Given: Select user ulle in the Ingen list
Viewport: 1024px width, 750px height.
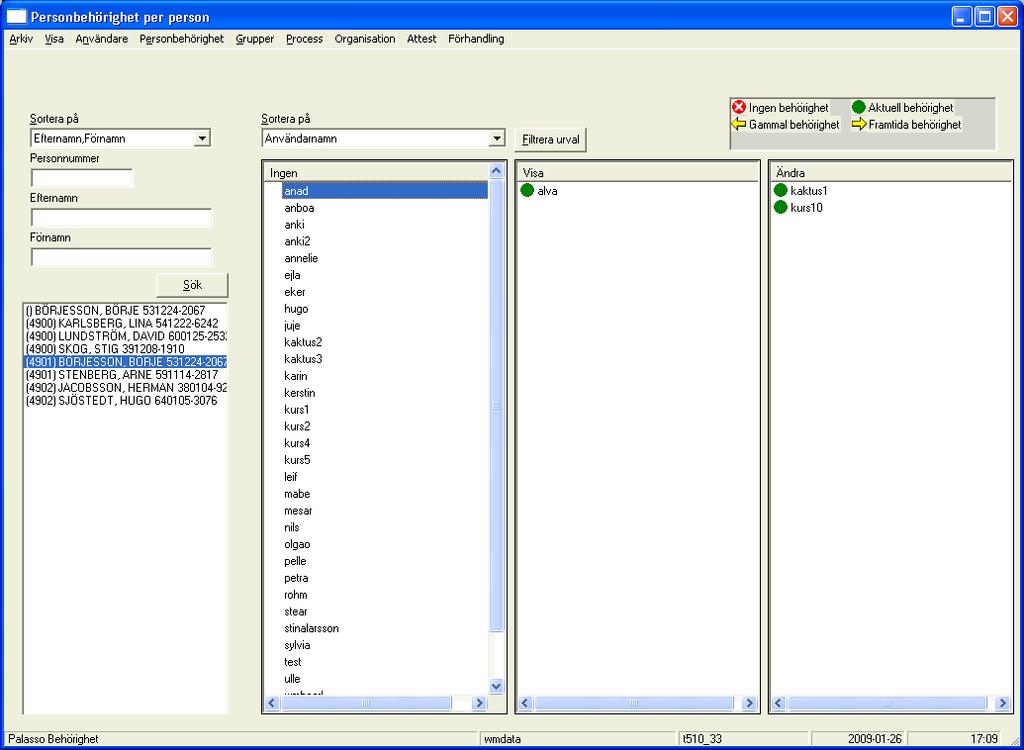Looking at the screenshot, I should pos(292,679).
